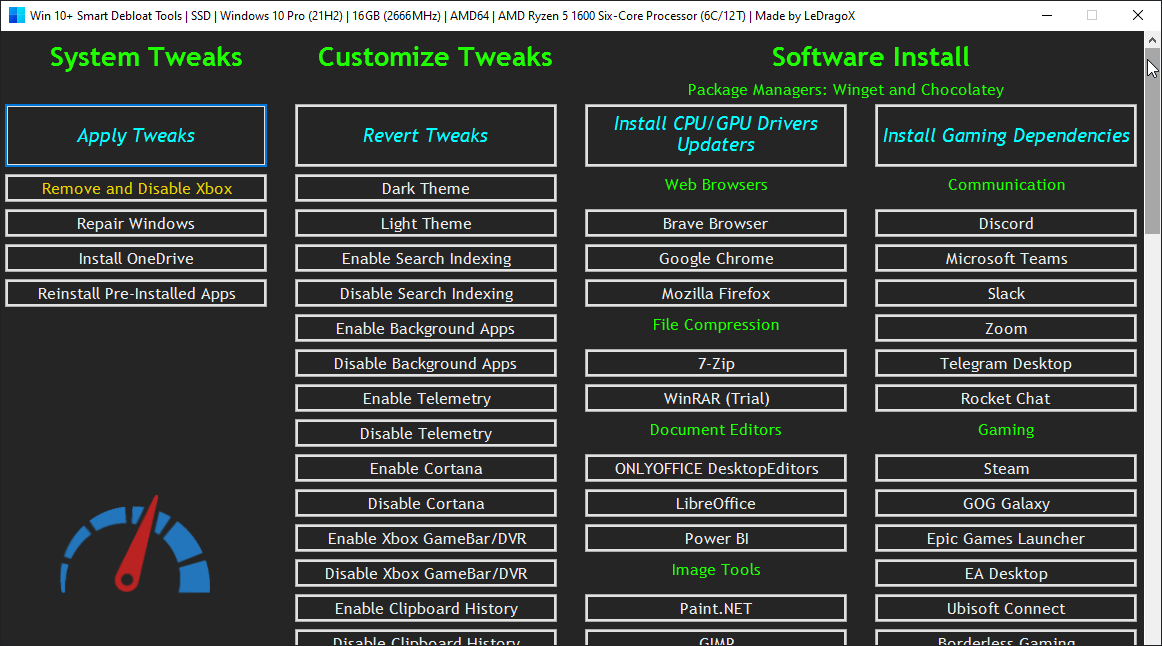Run Repair Windows
The width and height of the screenshot is (1162, 646).
[136, 223]
